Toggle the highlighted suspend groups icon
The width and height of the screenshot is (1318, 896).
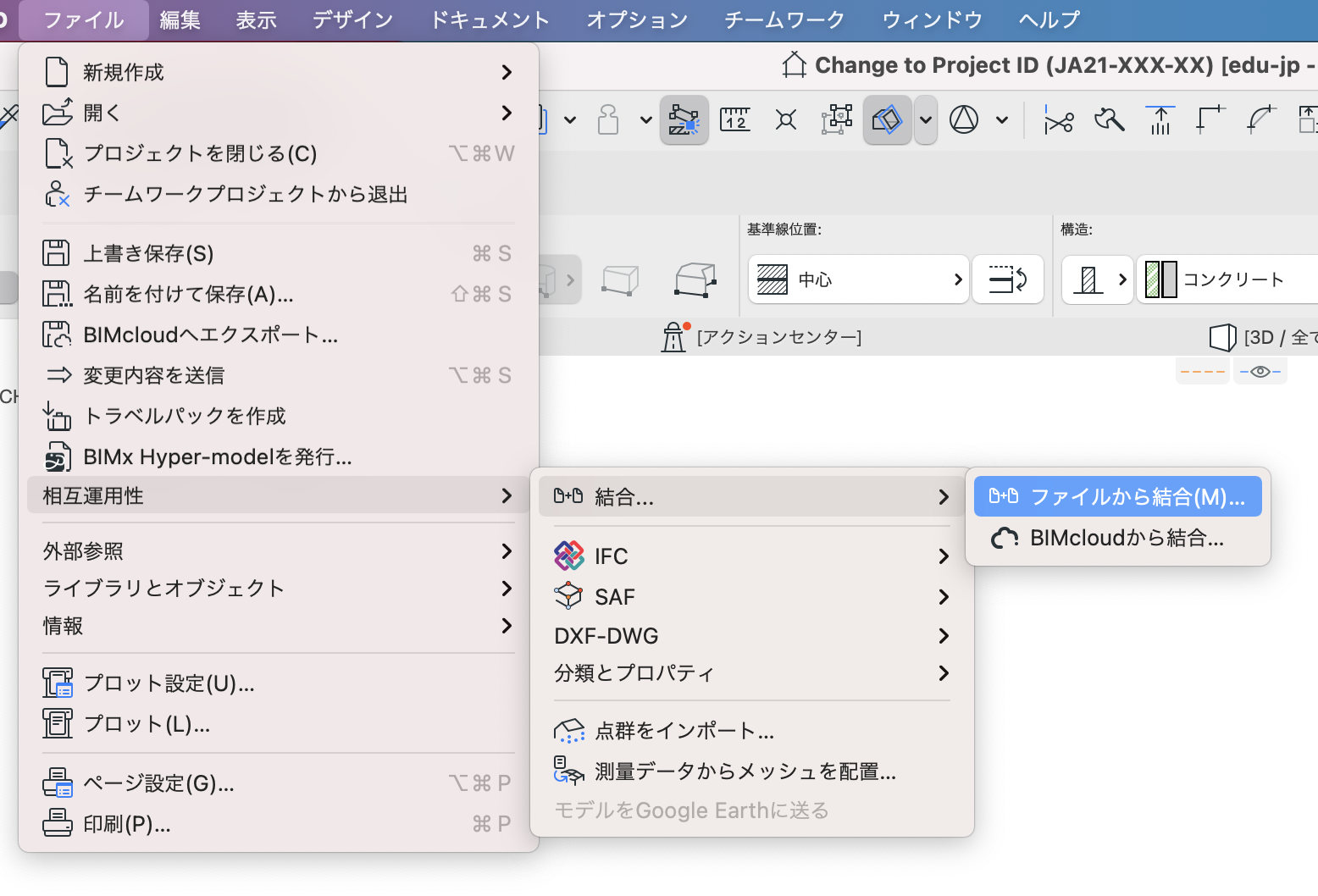pos(887,119)
